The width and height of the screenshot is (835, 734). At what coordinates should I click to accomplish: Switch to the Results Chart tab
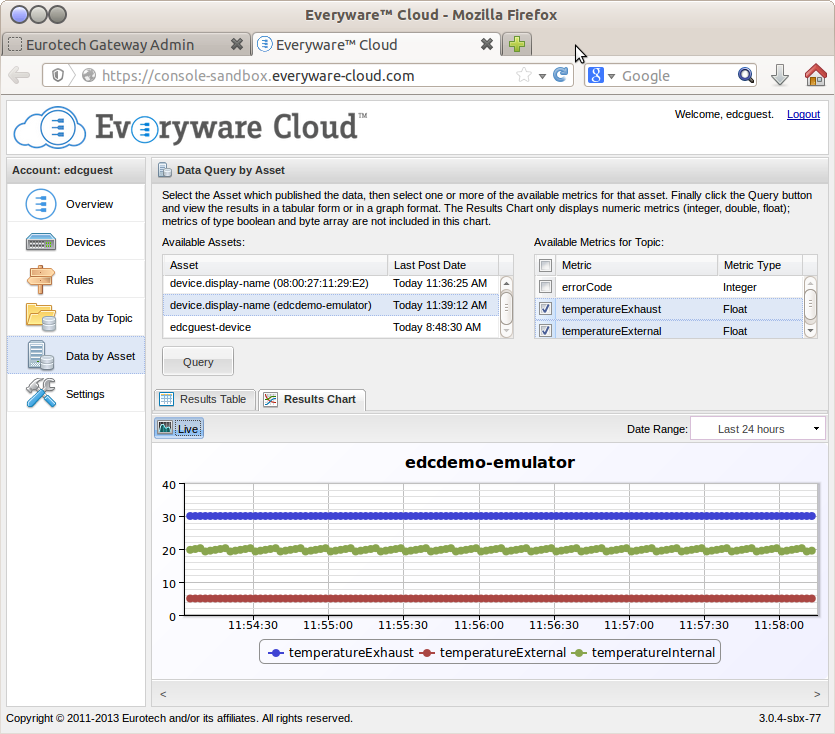(312, 399)
